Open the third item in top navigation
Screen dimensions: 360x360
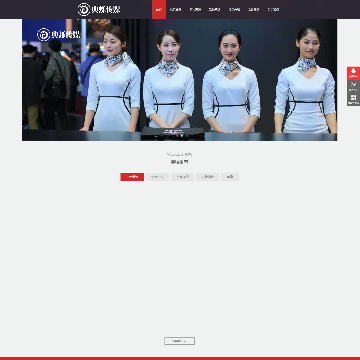(195, 9)
